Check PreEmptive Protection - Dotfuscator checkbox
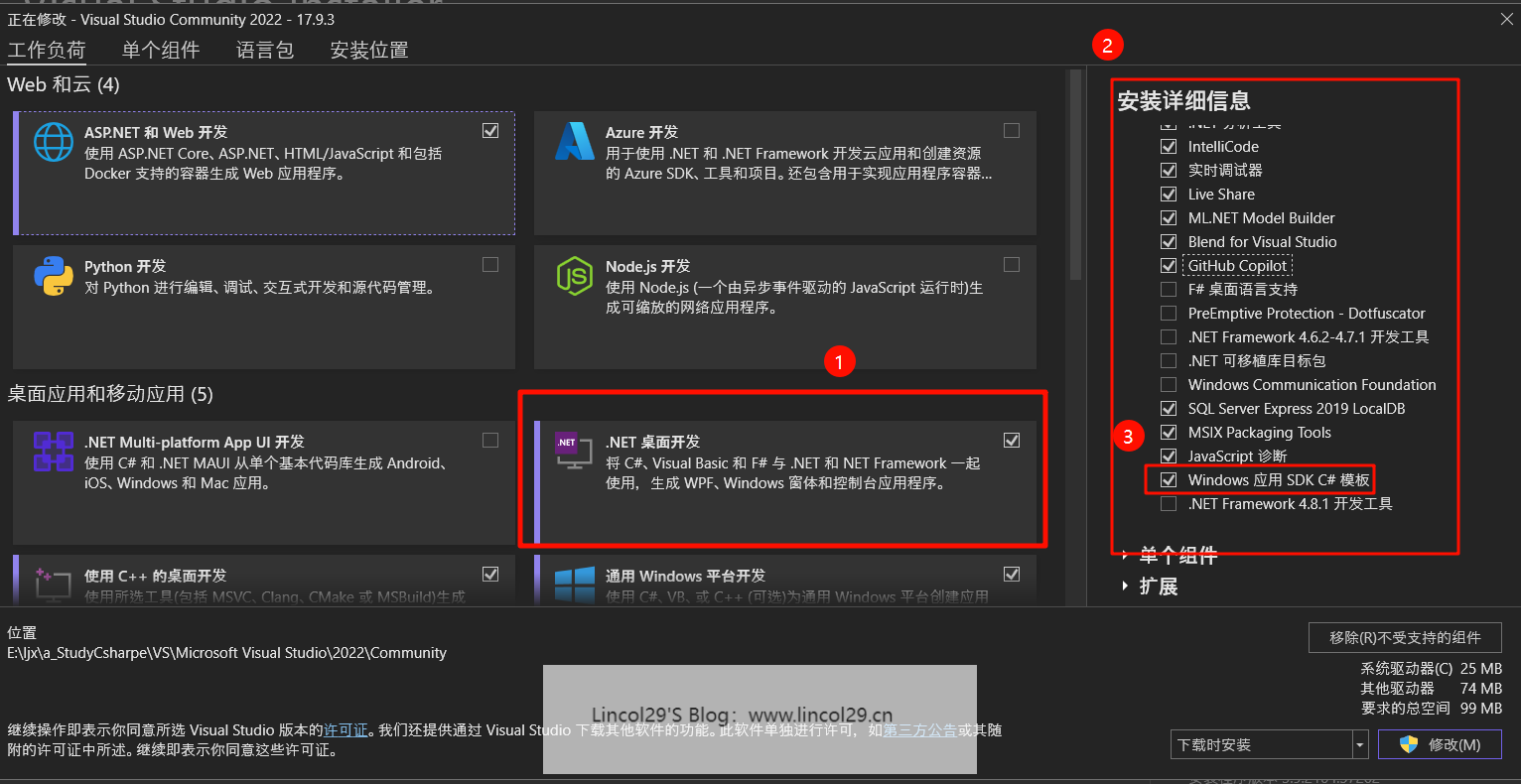 point(1169,313)
